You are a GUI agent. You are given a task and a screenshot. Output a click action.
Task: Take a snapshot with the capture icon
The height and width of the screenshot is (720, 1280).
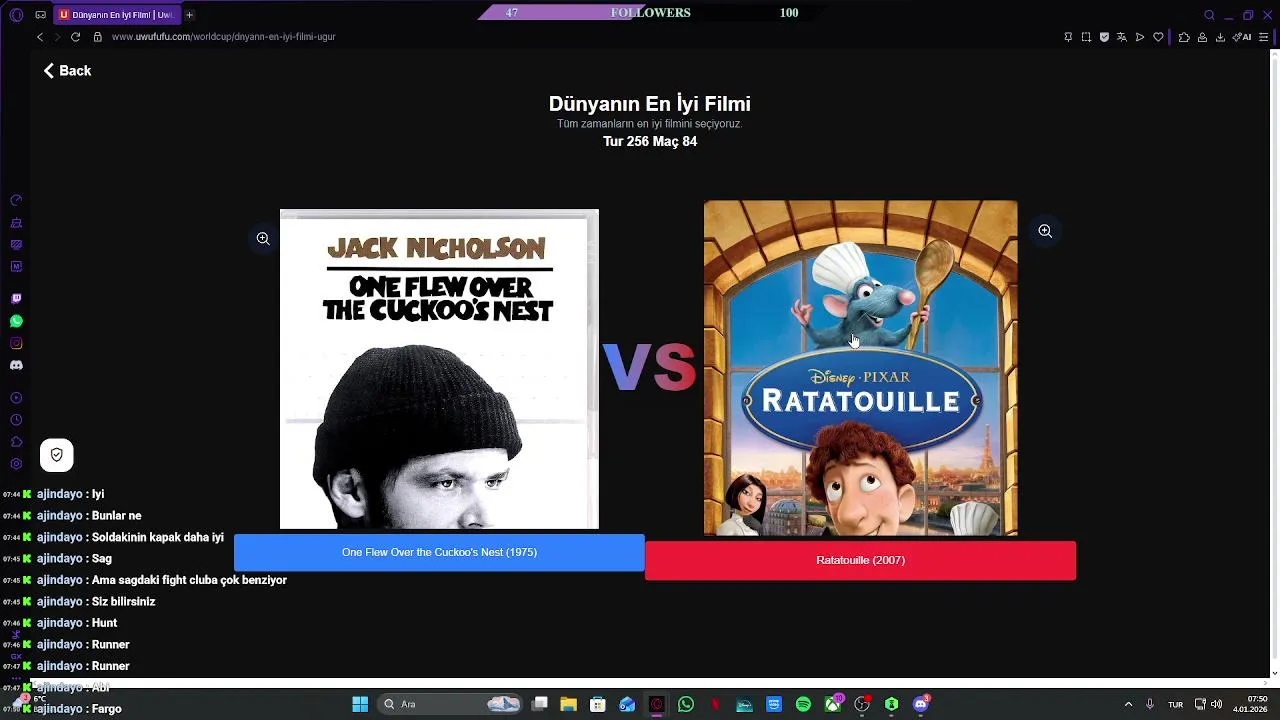tap(1086, 37)
